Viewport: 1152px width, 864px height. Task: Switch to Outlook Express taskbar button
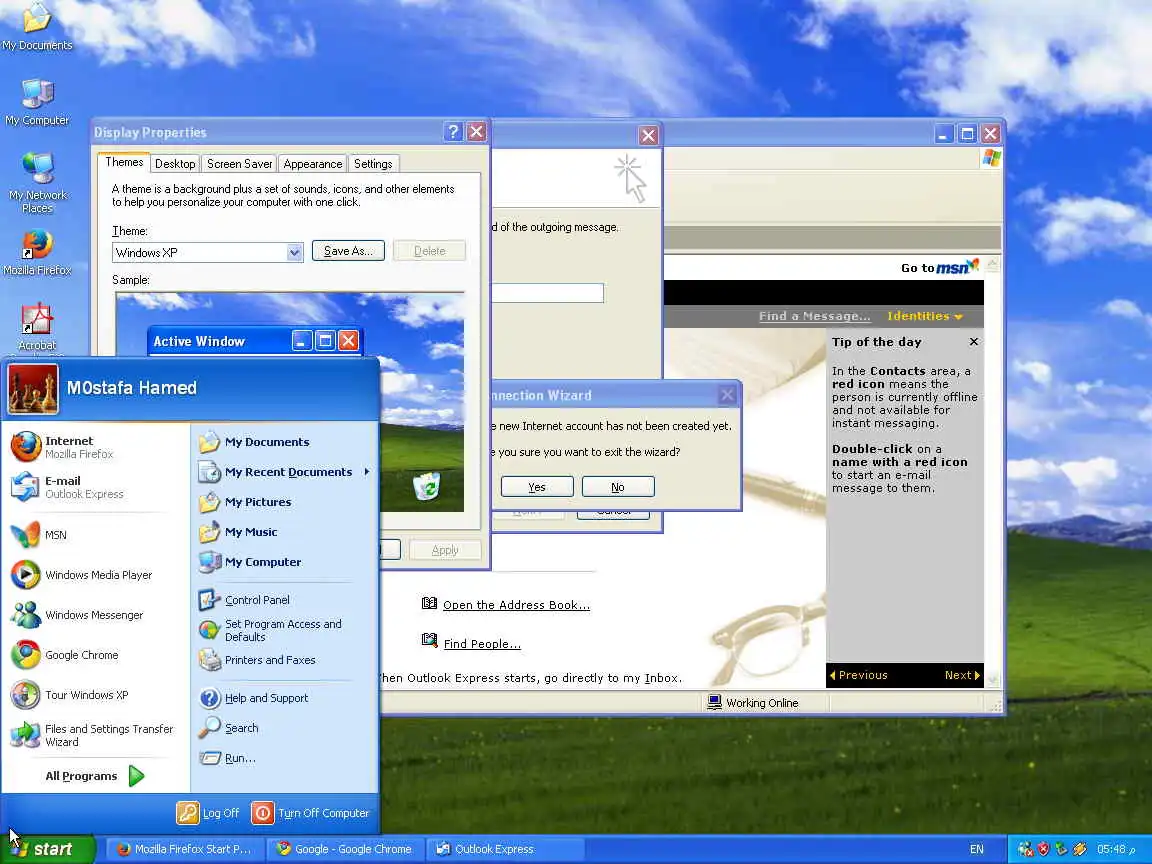pos(505,849)
